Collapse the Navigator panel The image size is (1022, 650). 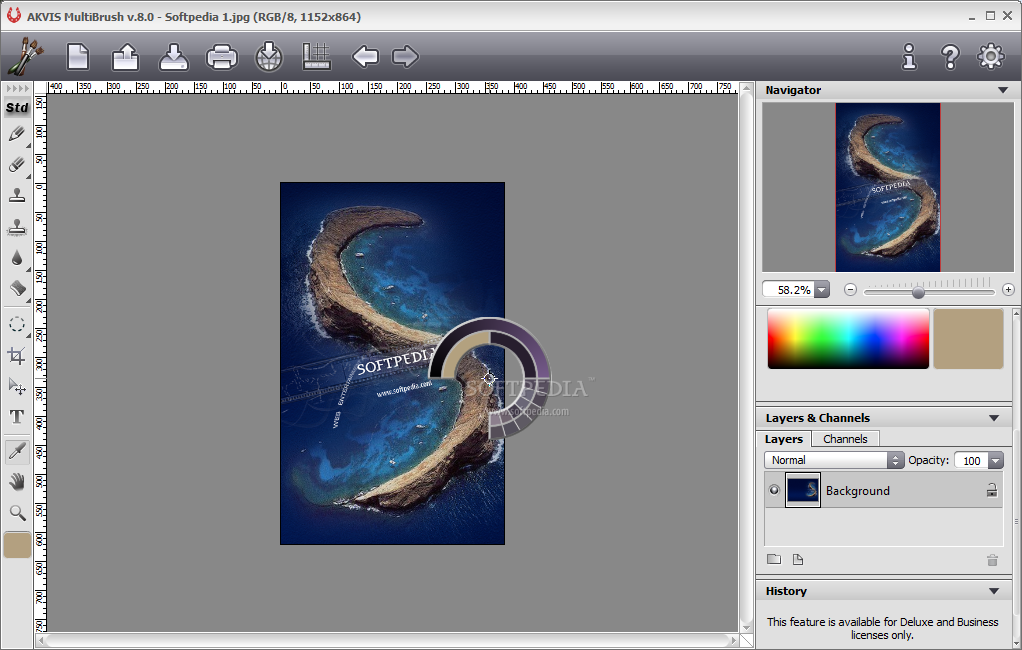tap(1003, 90)
